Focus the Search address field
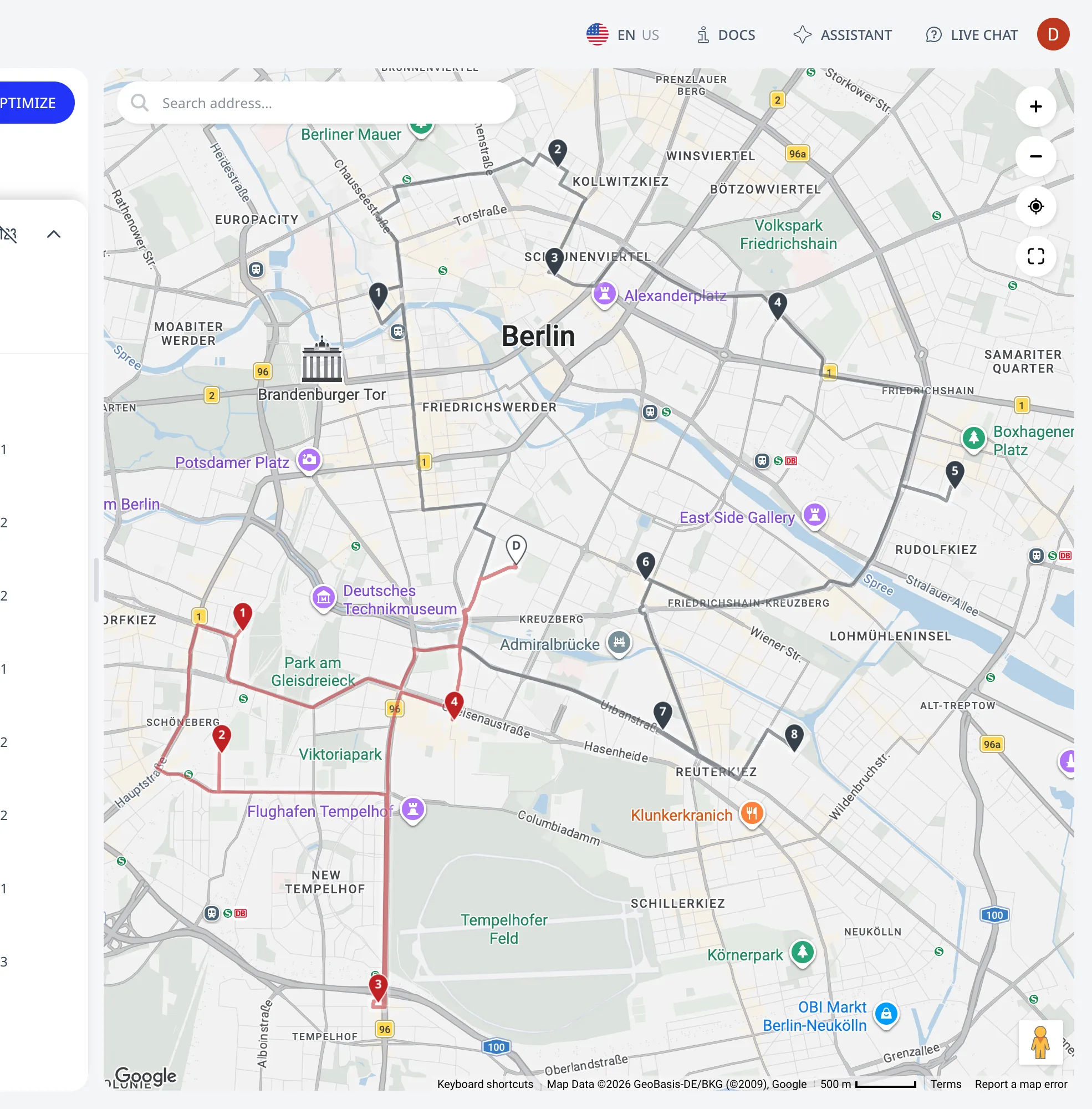1092x1109 pixels. point(317,103)
